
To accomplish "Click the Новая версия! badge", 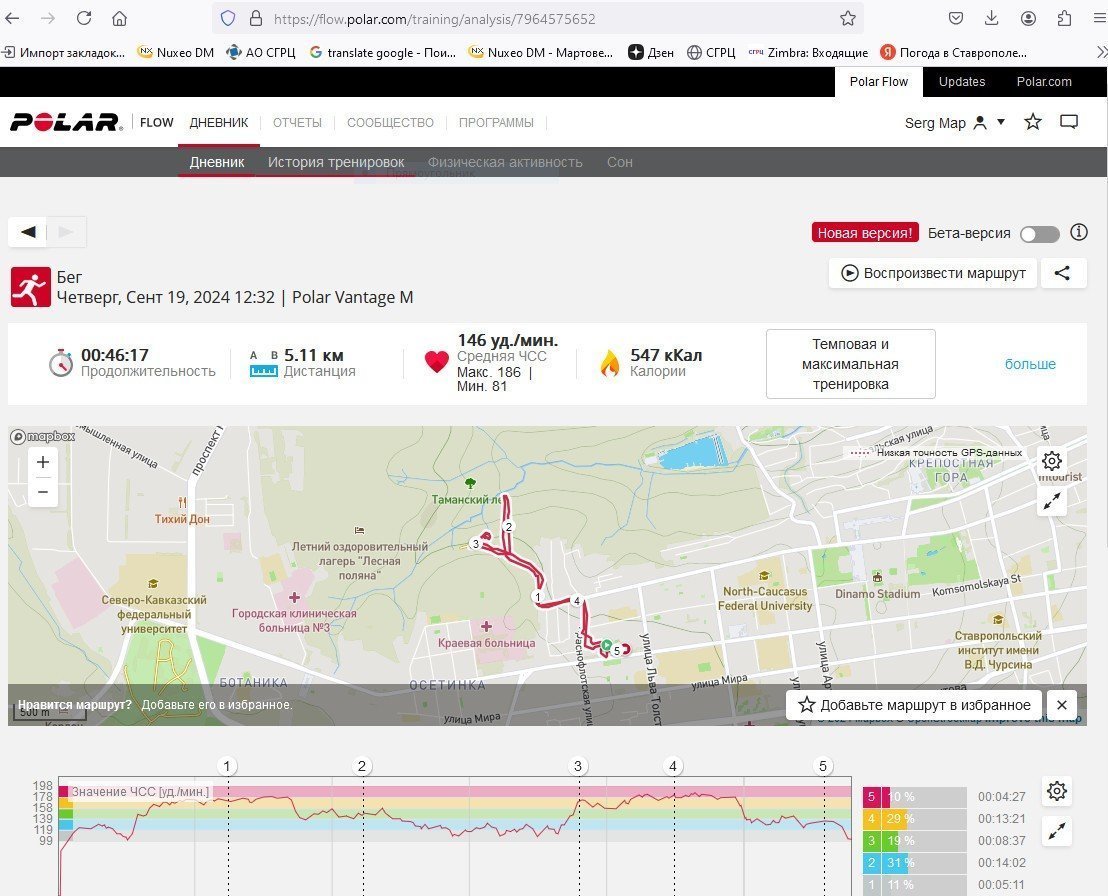I will (865, 232).
